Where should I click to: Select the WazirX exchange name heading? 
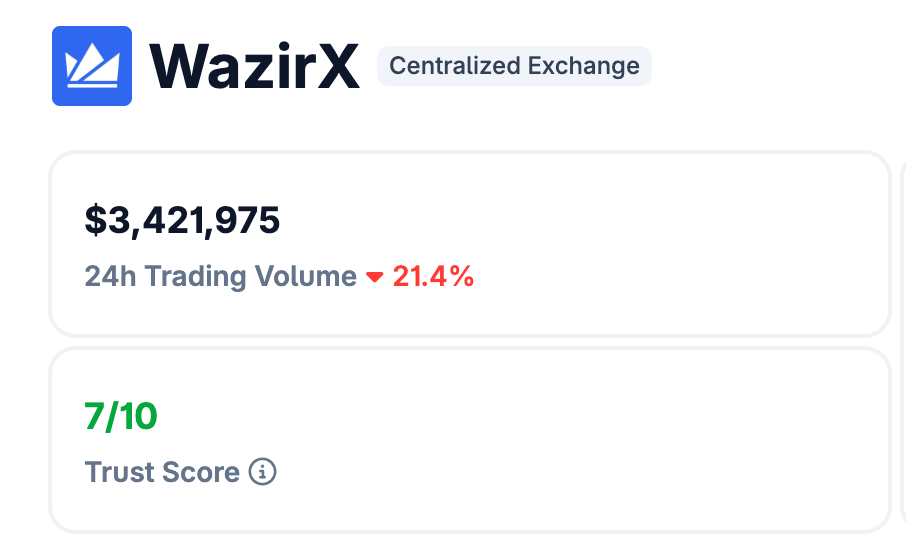tap(254, 67)
